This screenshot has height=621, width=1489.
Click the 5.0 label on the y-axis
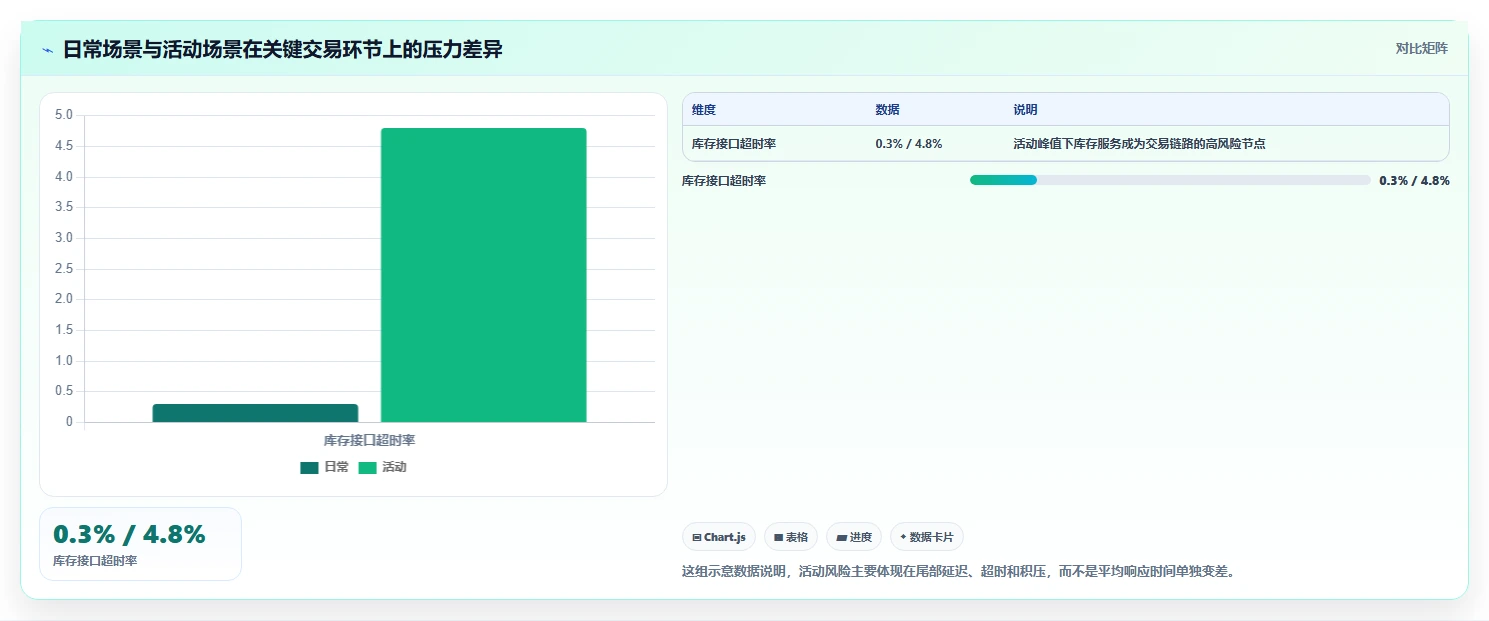[x=64, y=115]
